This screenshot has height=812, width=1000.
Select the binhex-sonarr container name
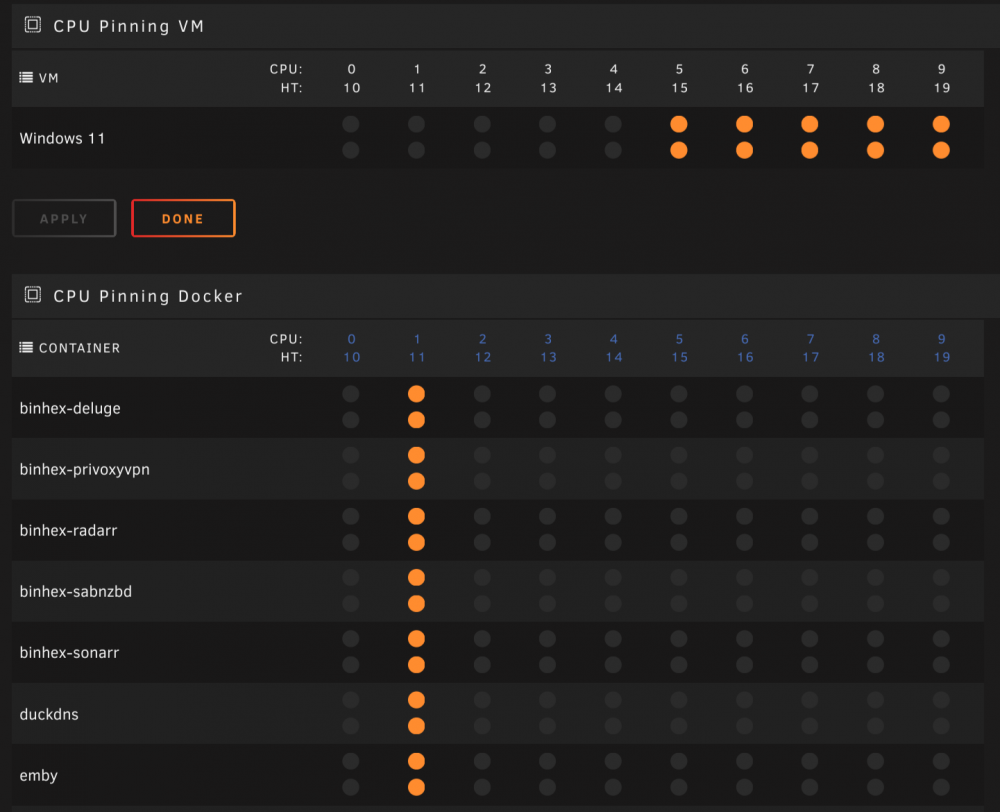point(69,653)
